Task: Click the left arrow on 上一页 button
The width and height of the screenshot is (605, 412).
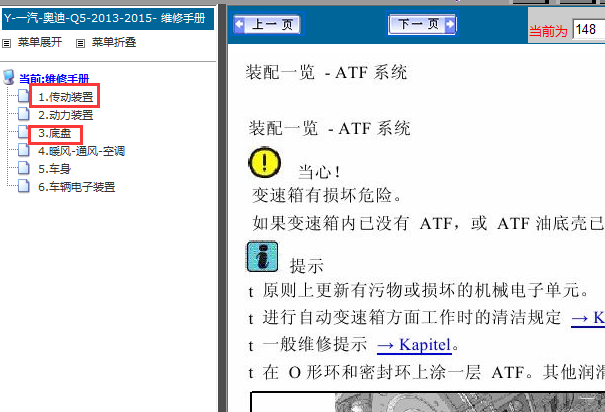Action: (x=239, y=24)
